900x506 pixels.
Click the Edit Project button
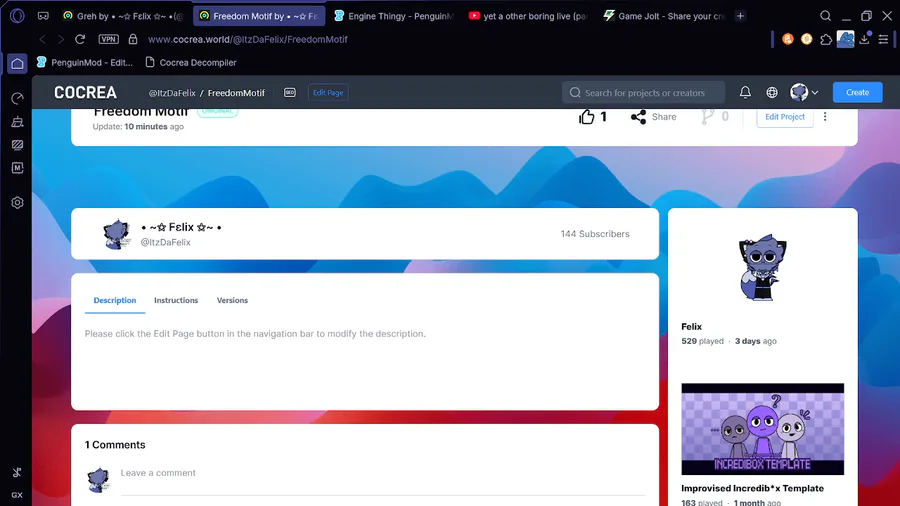pos(785,116)
